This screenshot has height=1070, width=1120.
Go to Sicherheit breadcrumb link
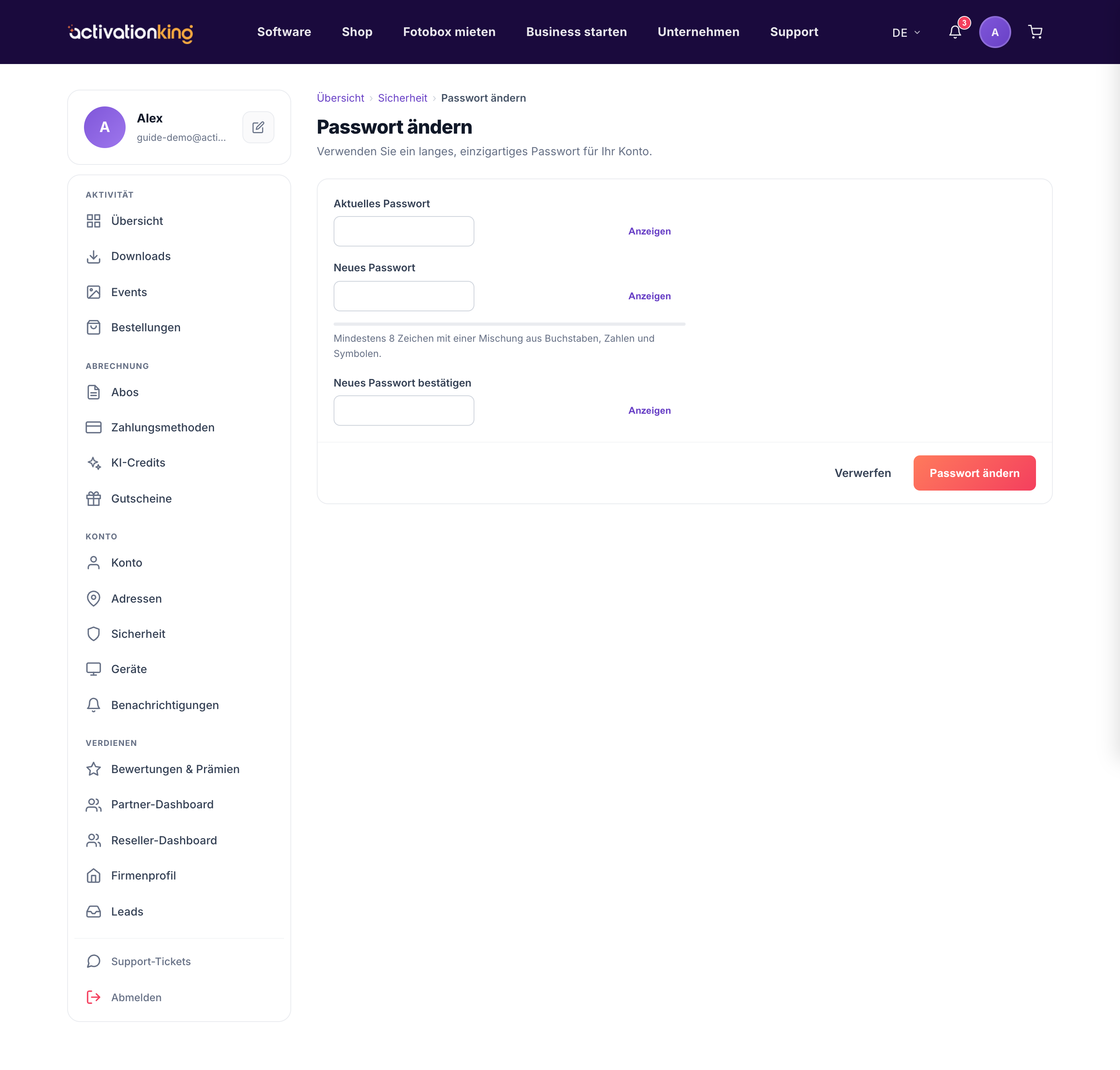coord(402,98)
